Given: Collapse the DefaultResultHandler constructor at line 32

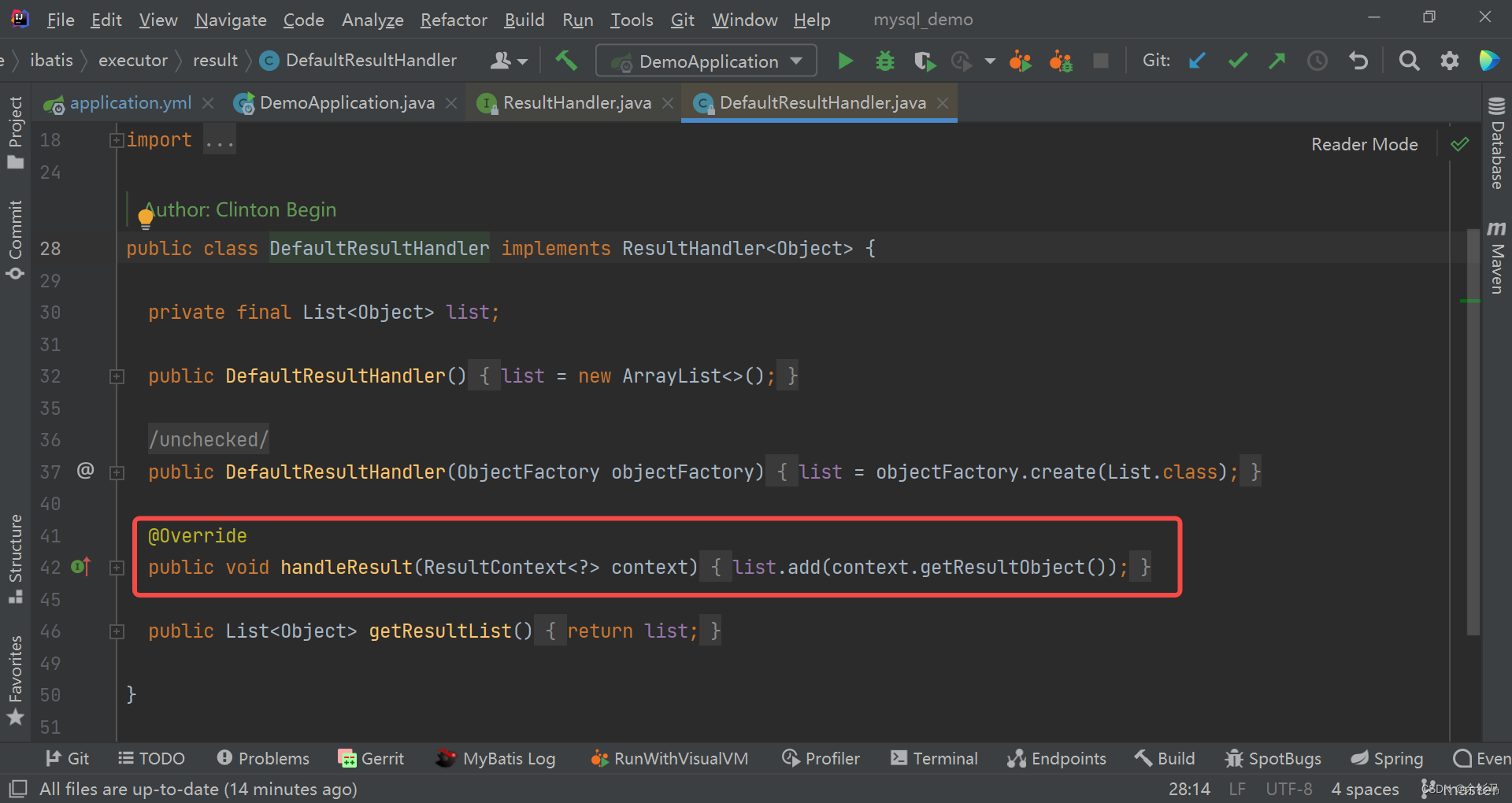Looking at the screenshot, I should (116, 376).
